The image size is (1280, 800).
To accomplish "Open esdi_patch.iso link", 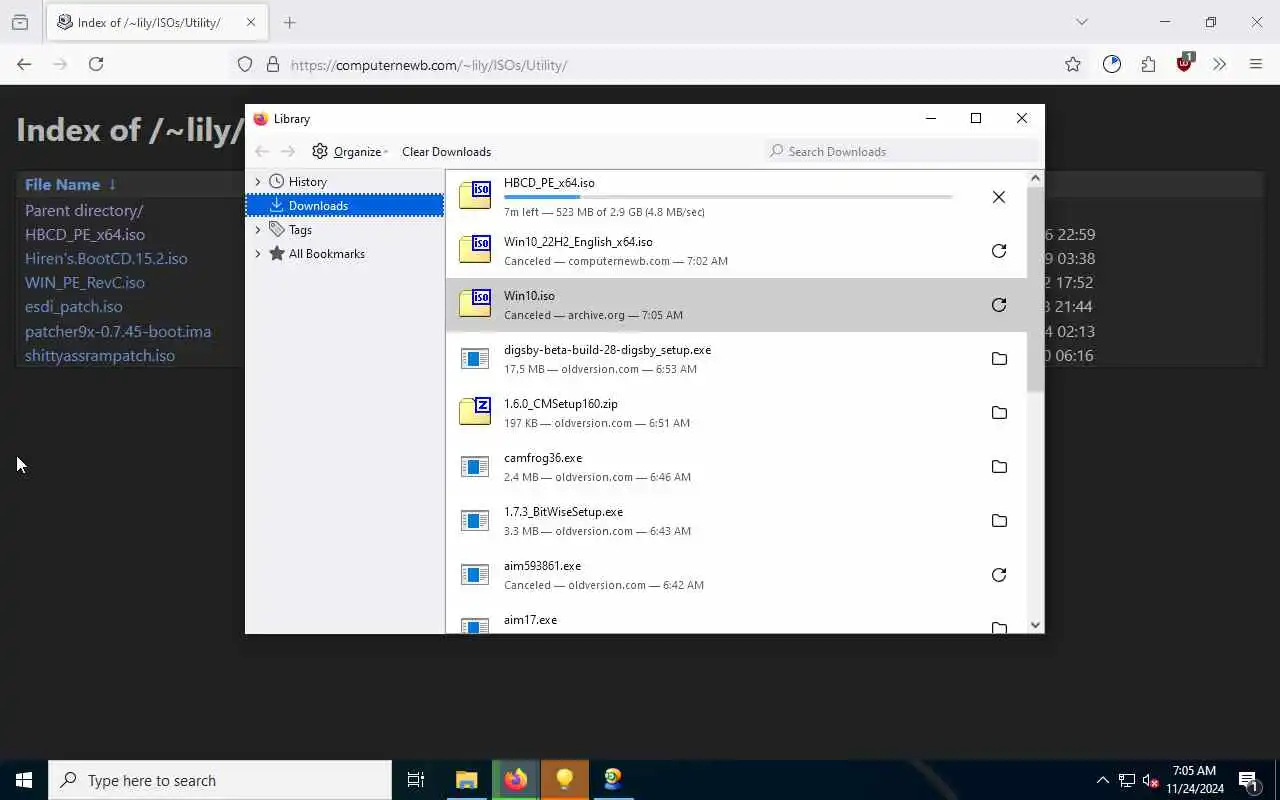I will (74, 307).
